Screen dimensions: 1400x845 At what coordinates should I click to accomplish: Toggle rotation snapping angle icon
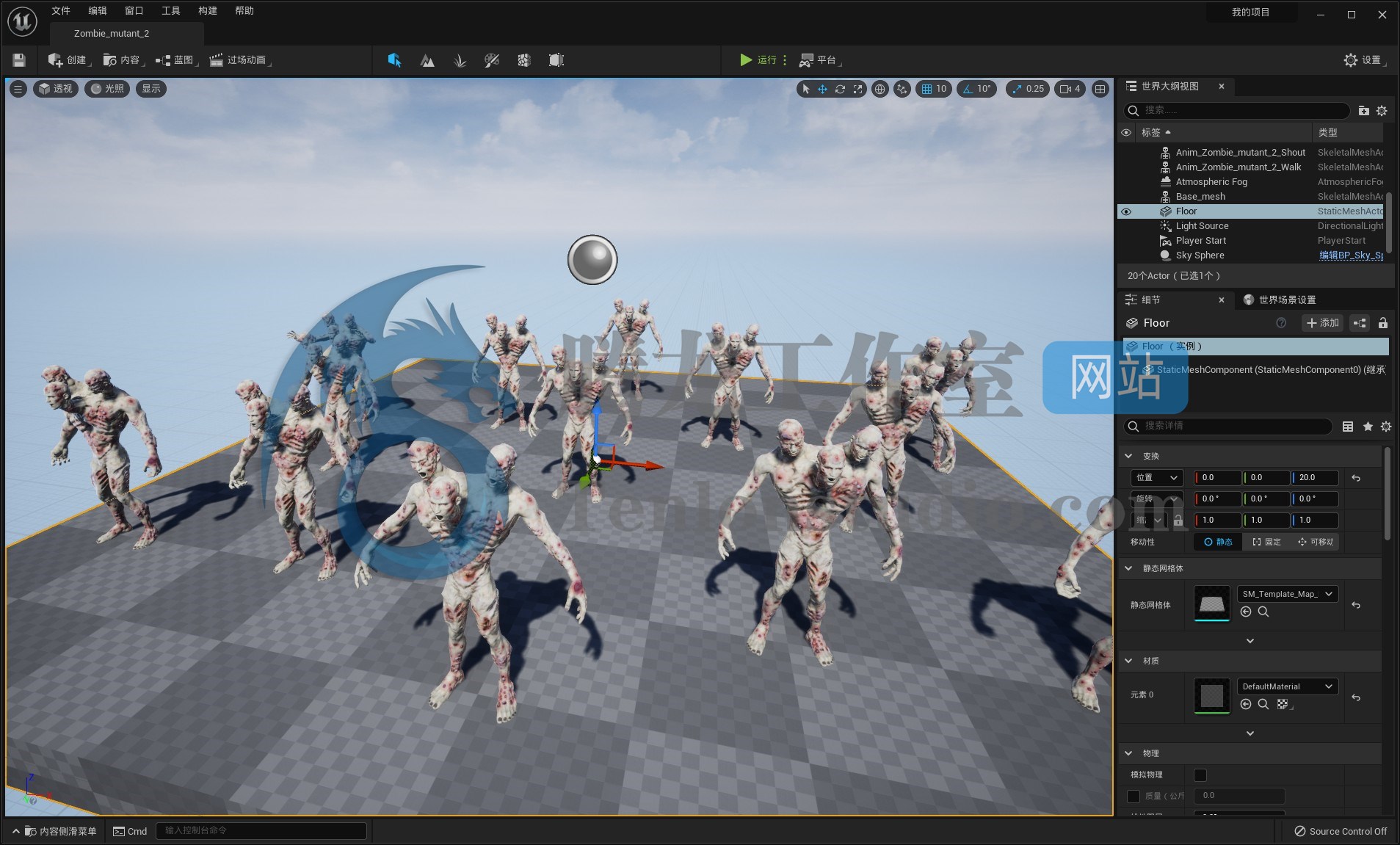(968, 89)
